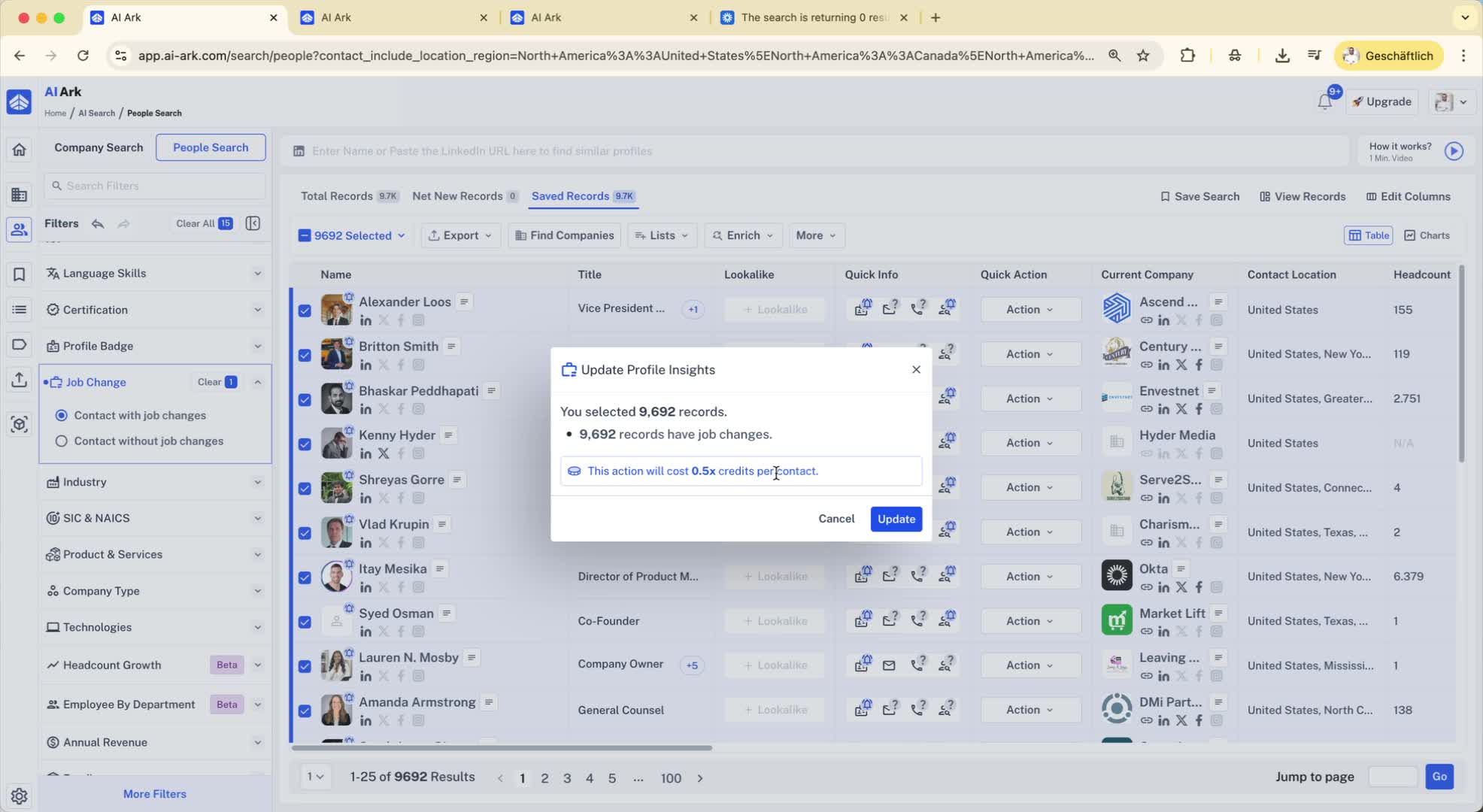Viewport: 1483px width, 812px height.
Task: Expand the Industry filter section
Action: 154,482
